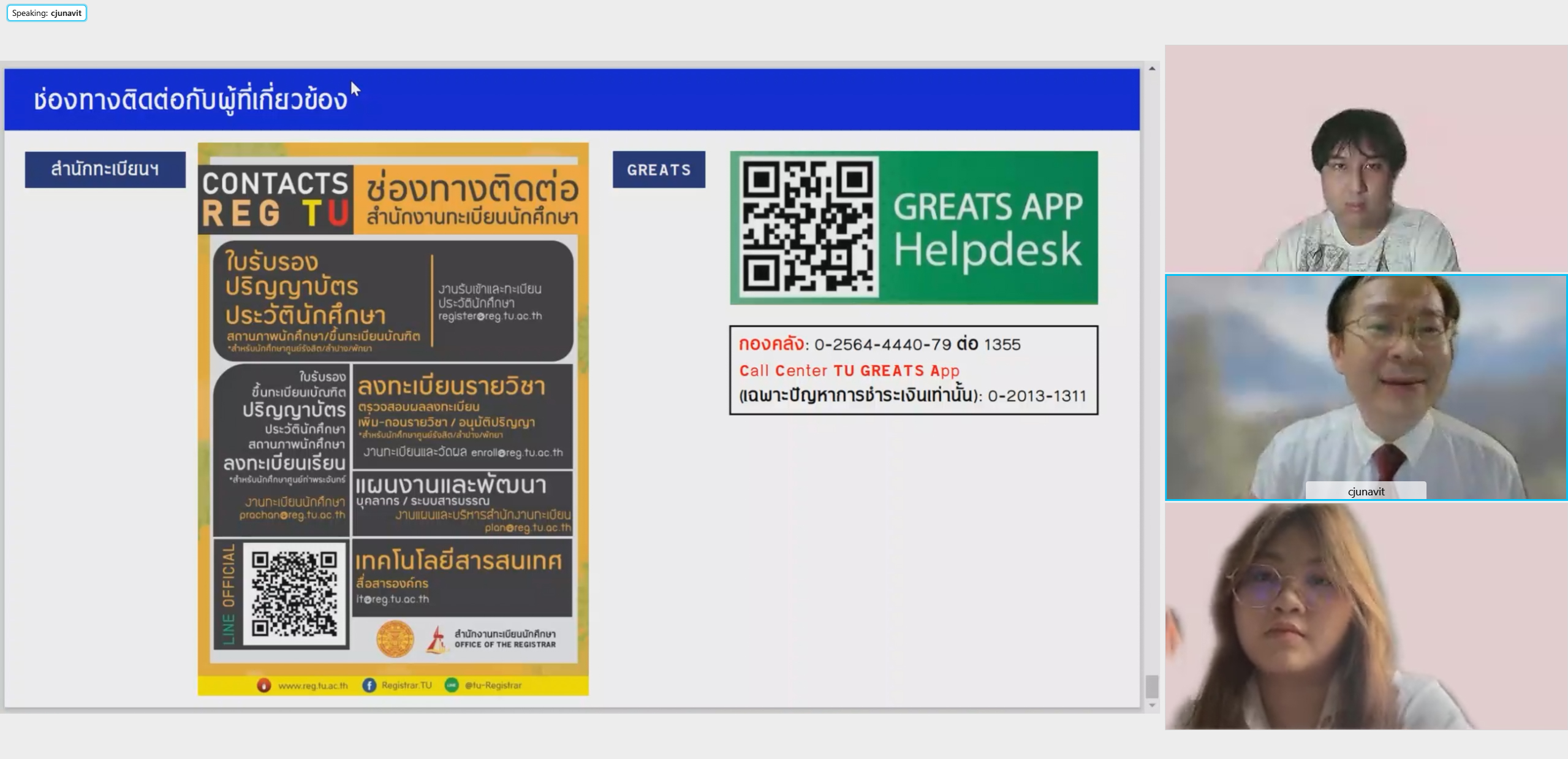Click the it@reg.tu.ac.th email text
The image size is (1568, 759).
[392, 599]
